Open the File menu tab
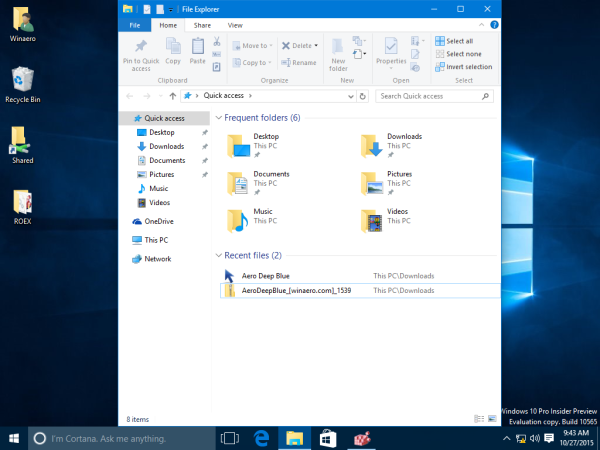Screen dimensions: 600x450 tap(135, 25)
